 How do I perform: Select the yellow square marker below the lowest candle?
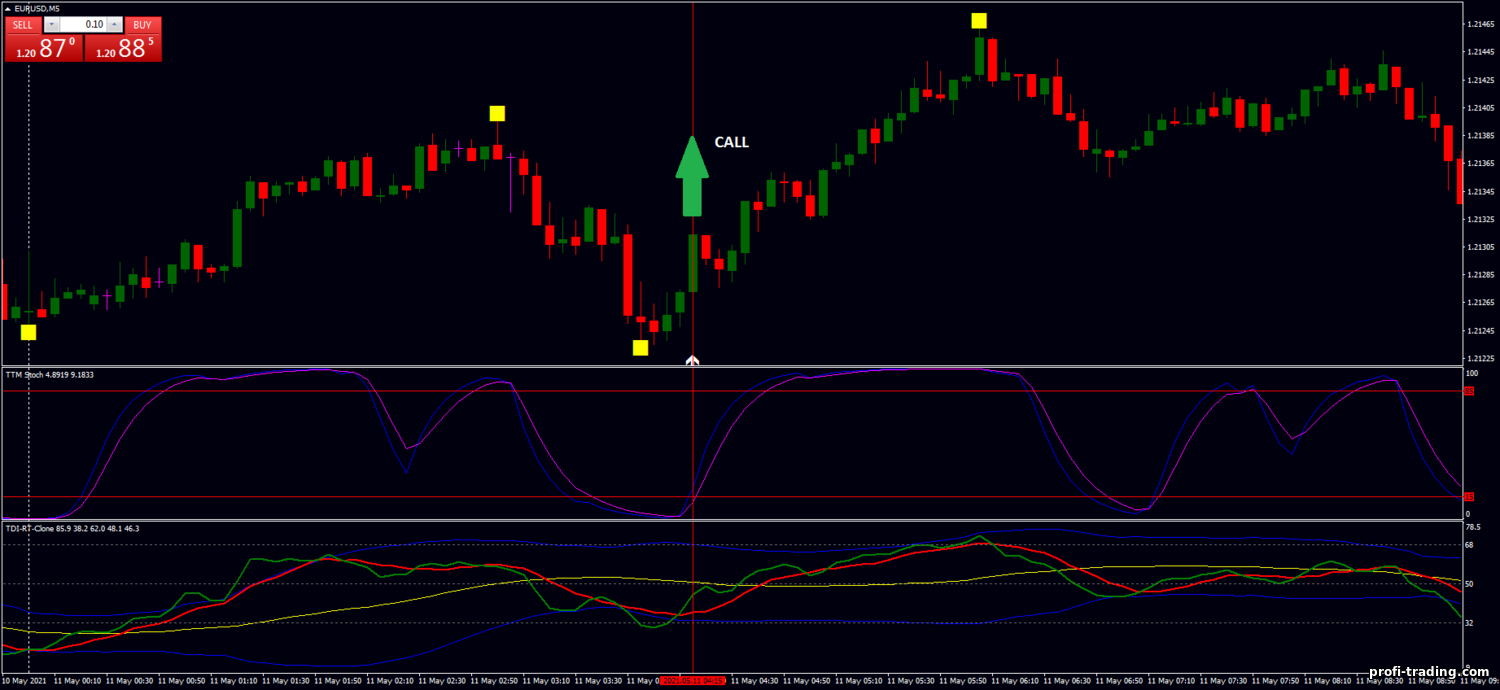click(x=640, y=348)
